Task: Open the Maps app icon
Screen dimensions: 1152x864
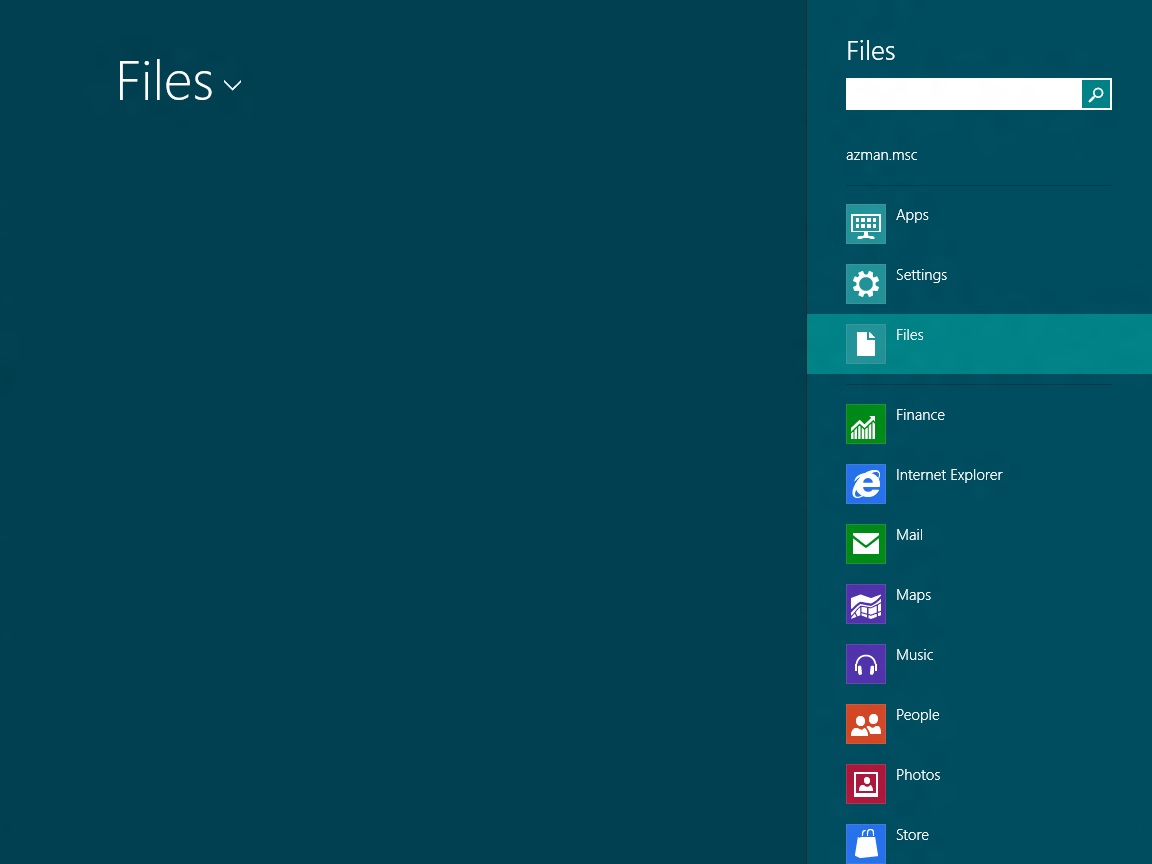Action: click(865, 604)
